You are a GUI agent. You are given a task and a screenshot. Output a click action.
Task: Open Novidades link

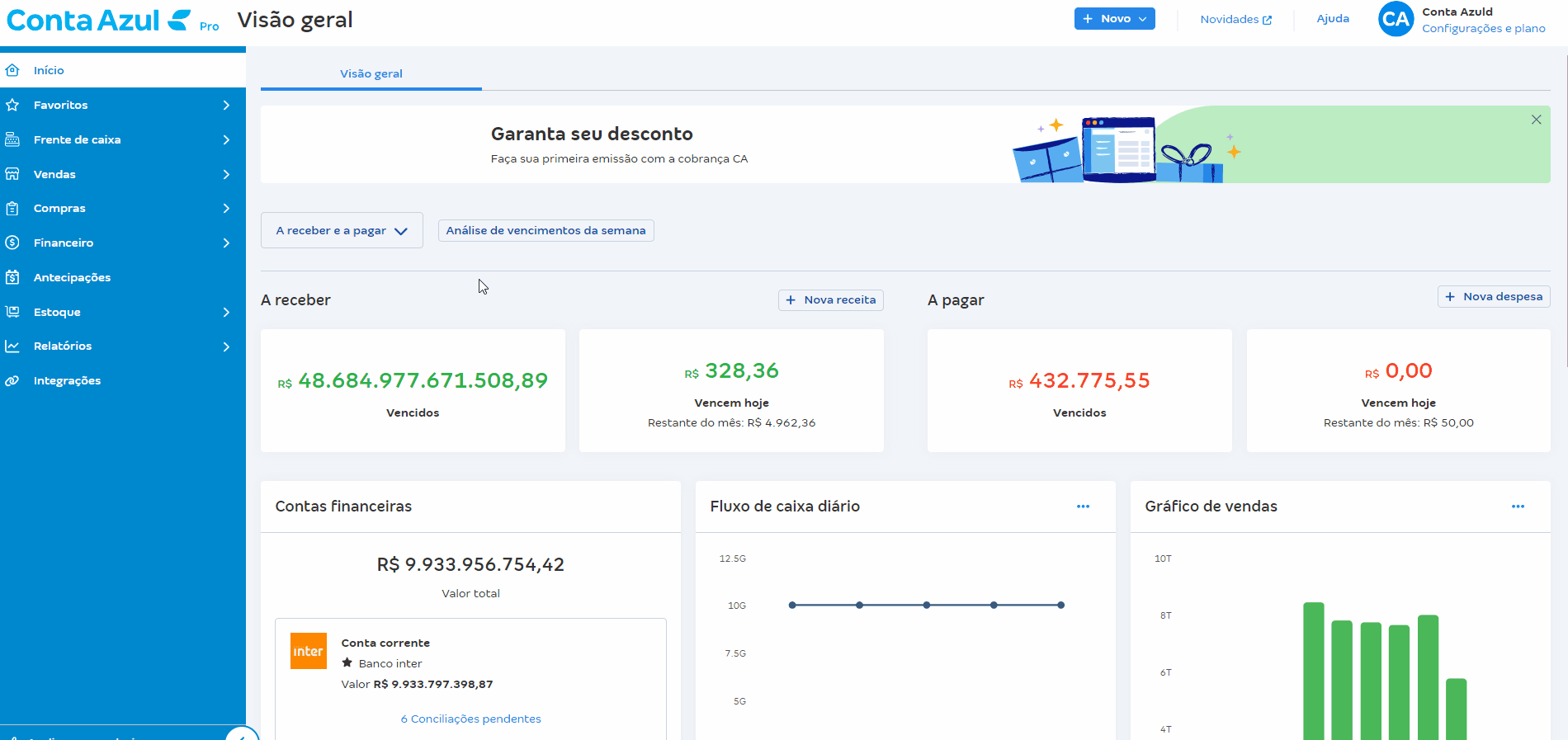pyautogui.click(x=1235, y=19)
